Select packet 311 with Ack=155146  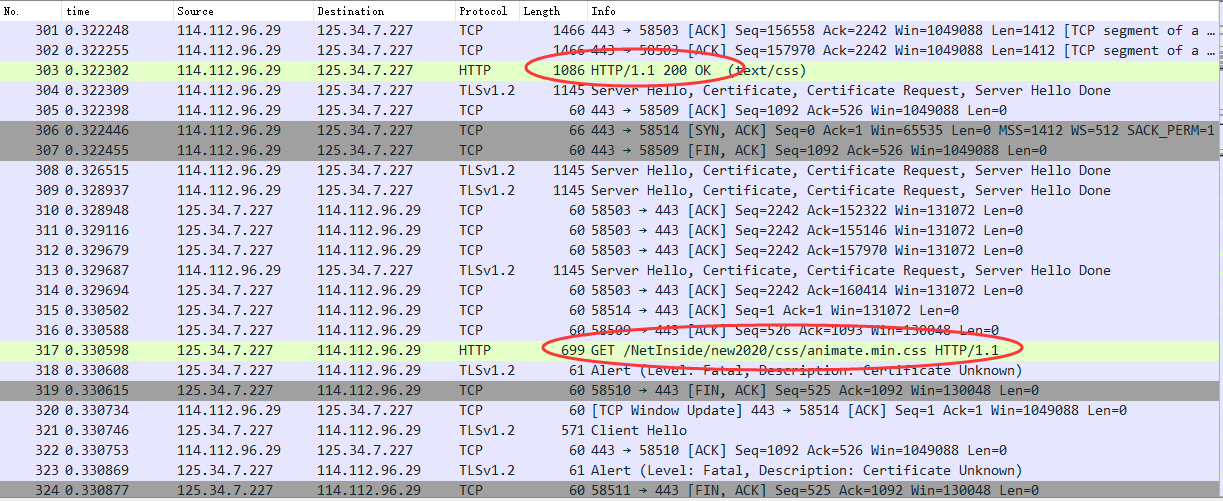[611, 230]
